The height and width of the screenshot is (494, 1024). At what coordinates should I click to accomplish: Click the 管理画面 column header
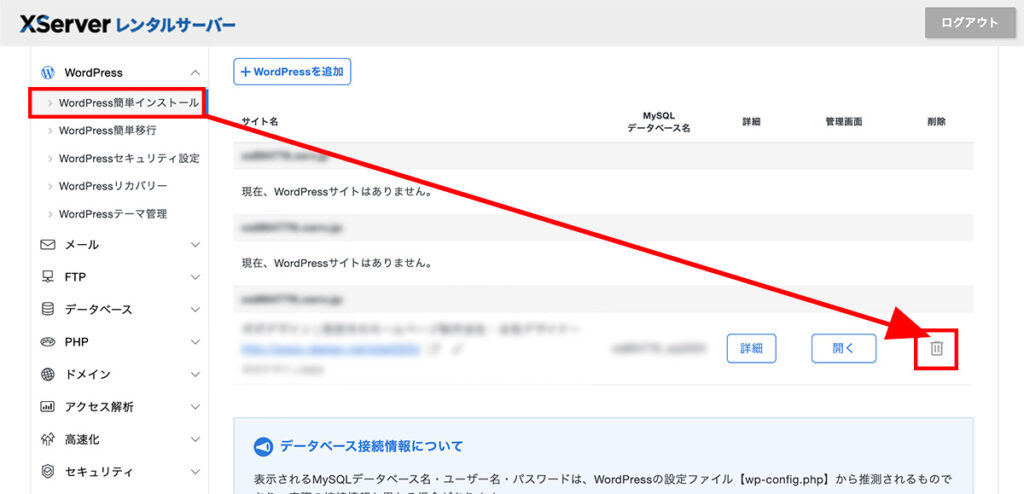[x=844, y=122]
